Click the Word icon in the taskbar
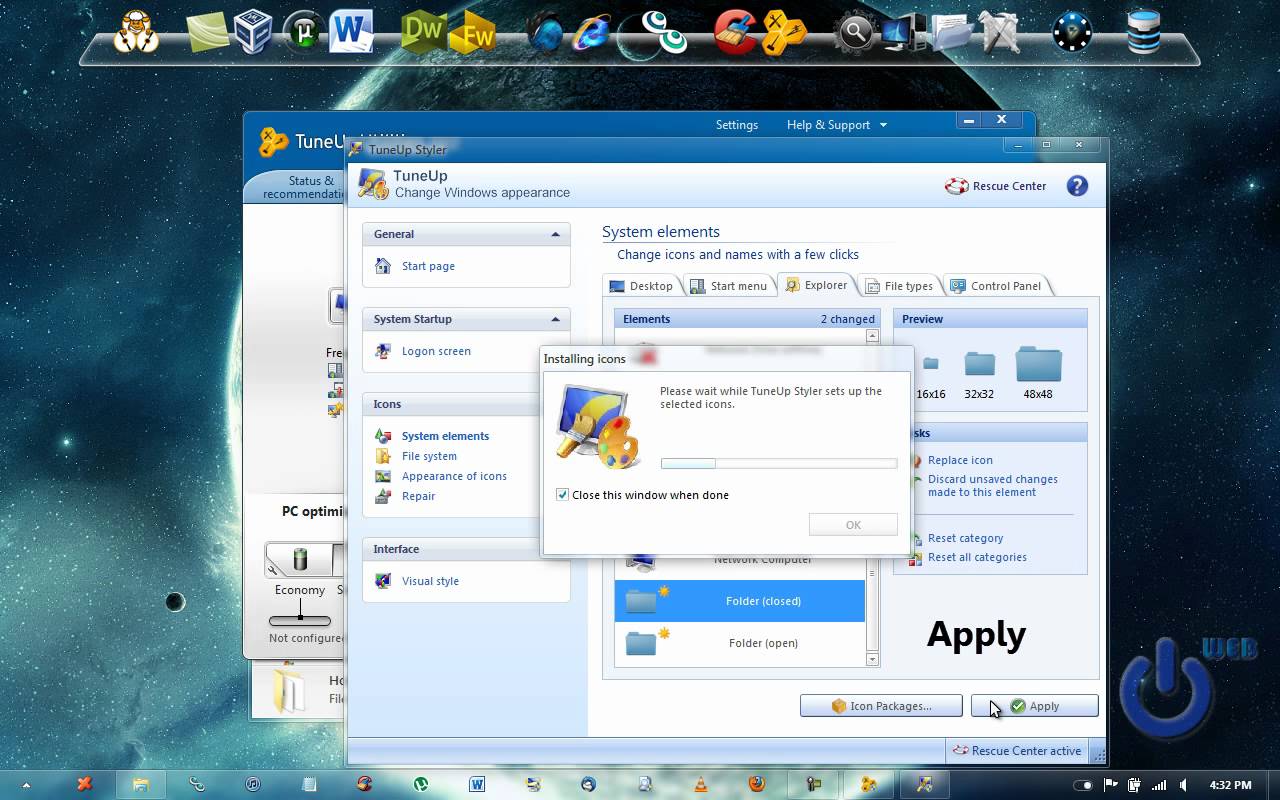 (x=477, y=785)
